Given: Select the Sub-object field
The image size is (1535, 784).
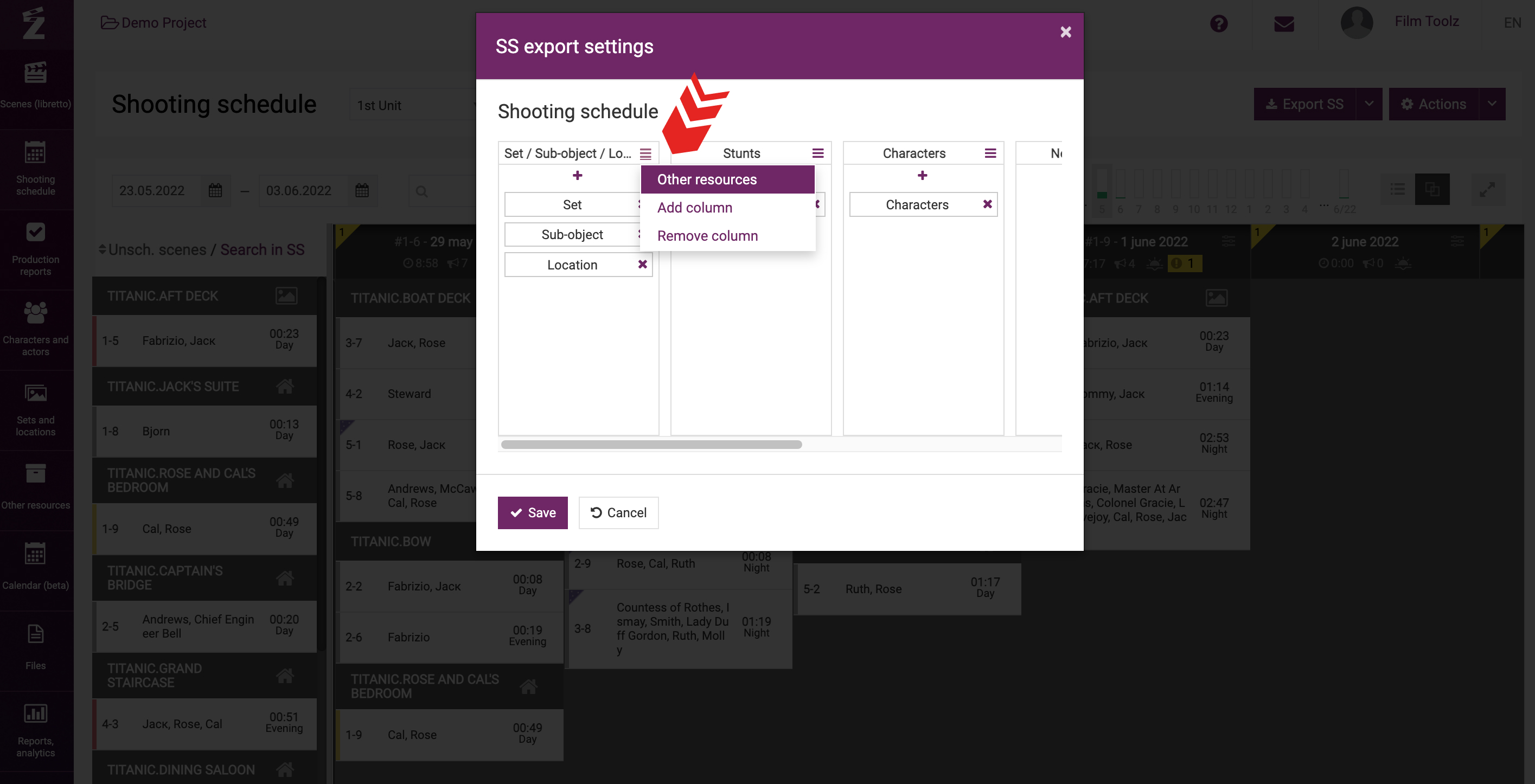Looking at the screenshot, I should [x=572, y=234].
